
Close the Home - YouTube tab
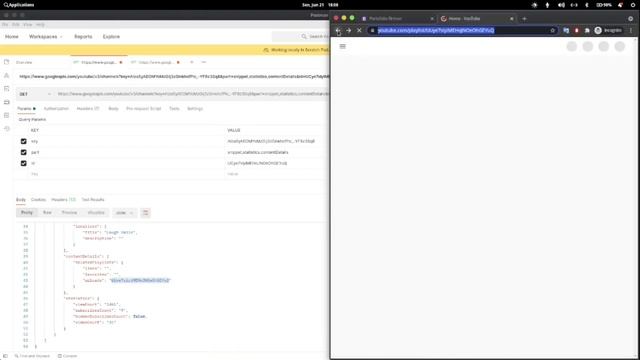pos(511,18)
